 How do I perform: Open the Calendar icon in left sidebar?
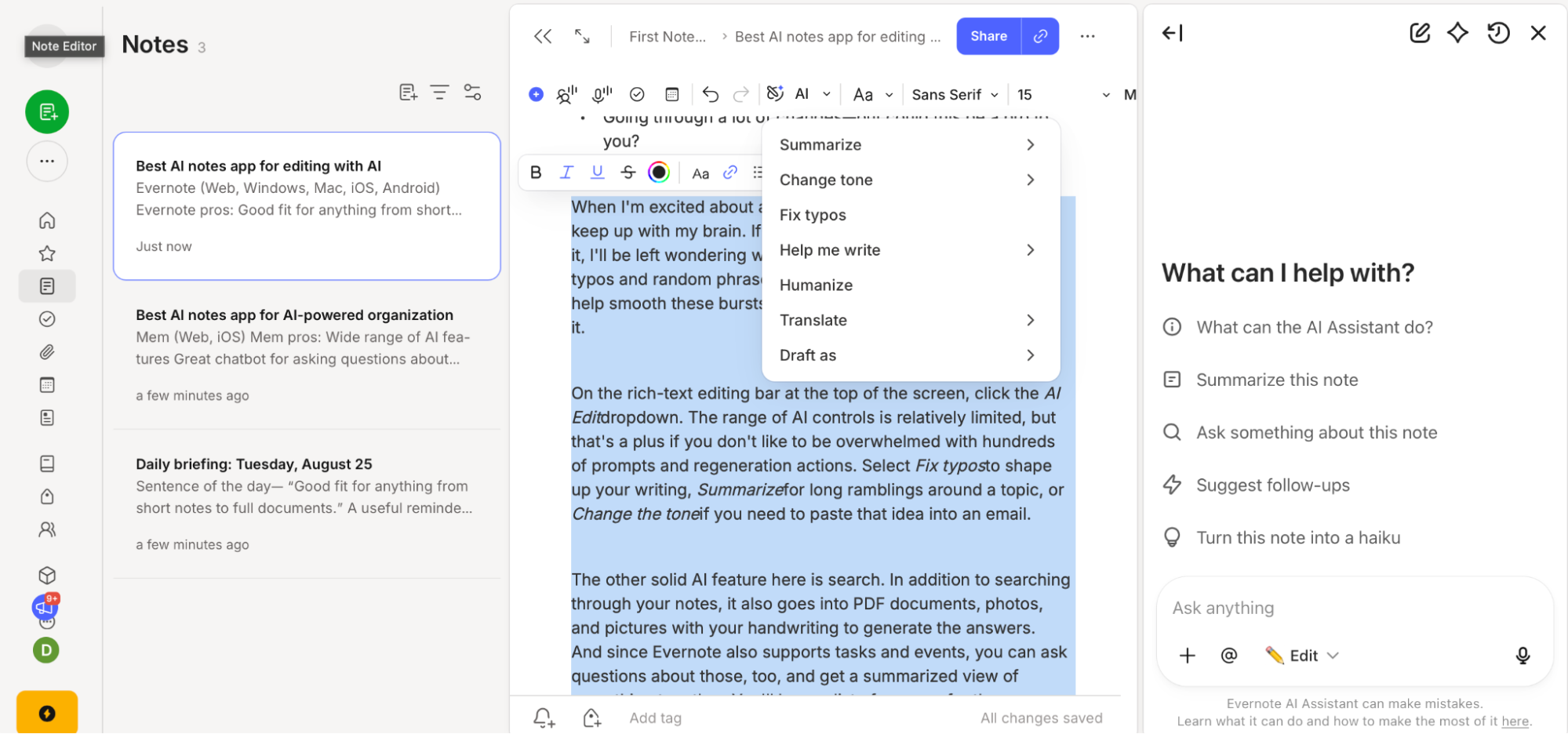(x=47, y=385)
